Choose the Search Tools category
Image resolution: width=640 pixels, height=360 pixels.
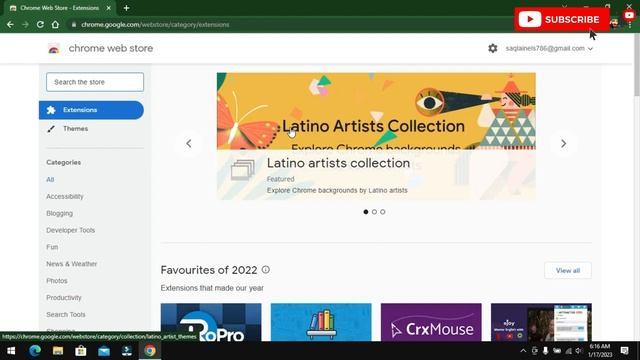point(66,315)
